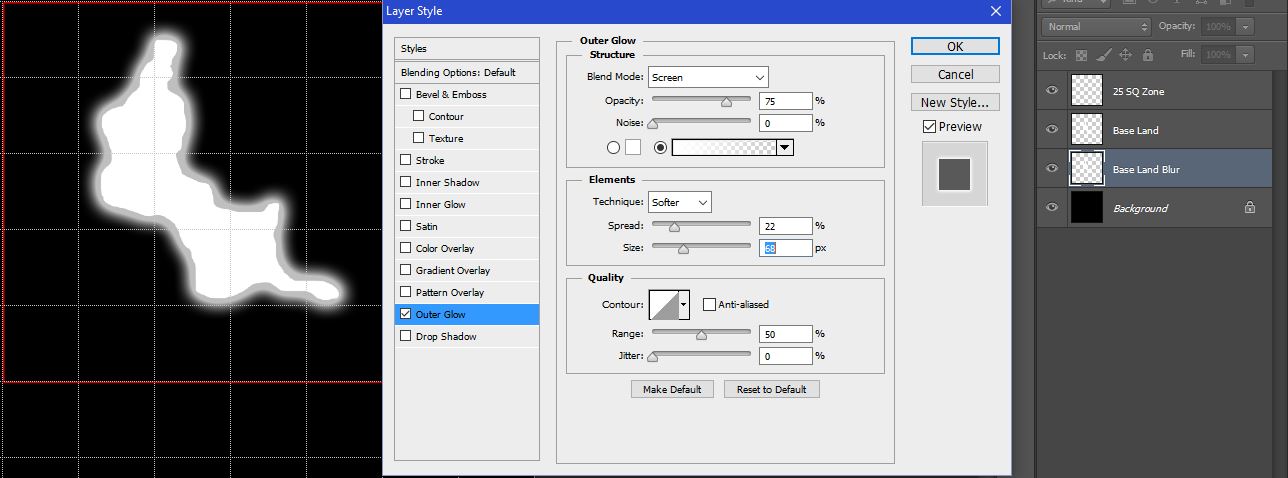Click the Noise slider handle
The height and width of the screenshot is (478, 1288).
pyautogui.click(x=653, y=123)
